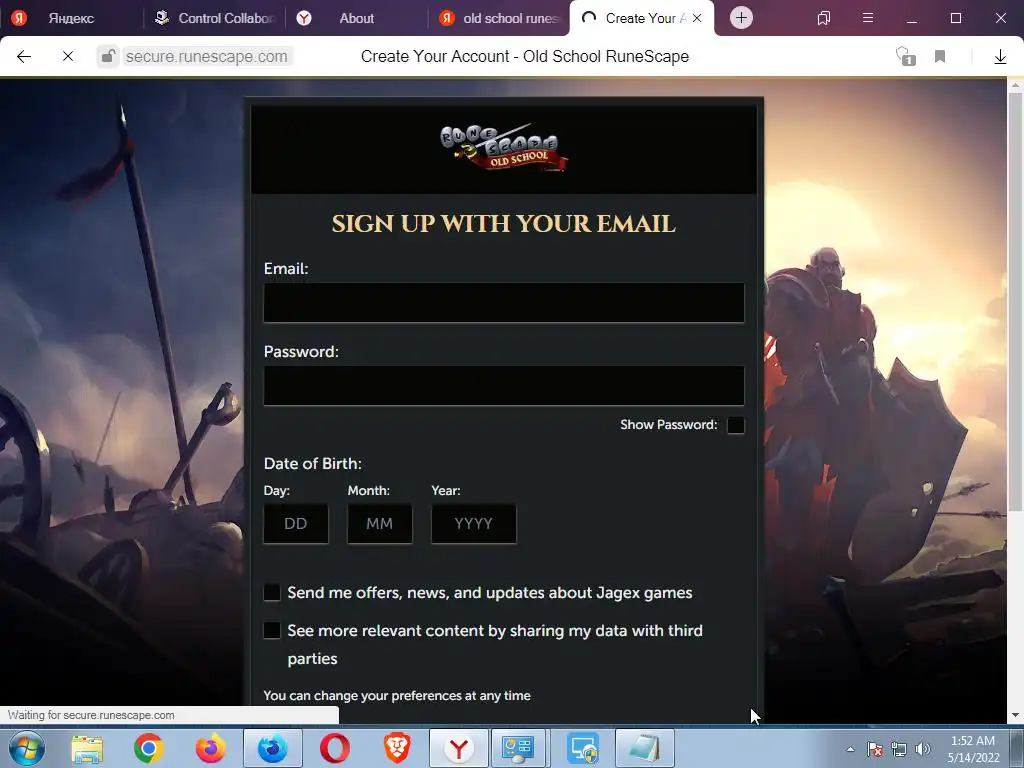Enable the Show Password checkbox
Screen dimensions: 1024x768
coord(735,425)
